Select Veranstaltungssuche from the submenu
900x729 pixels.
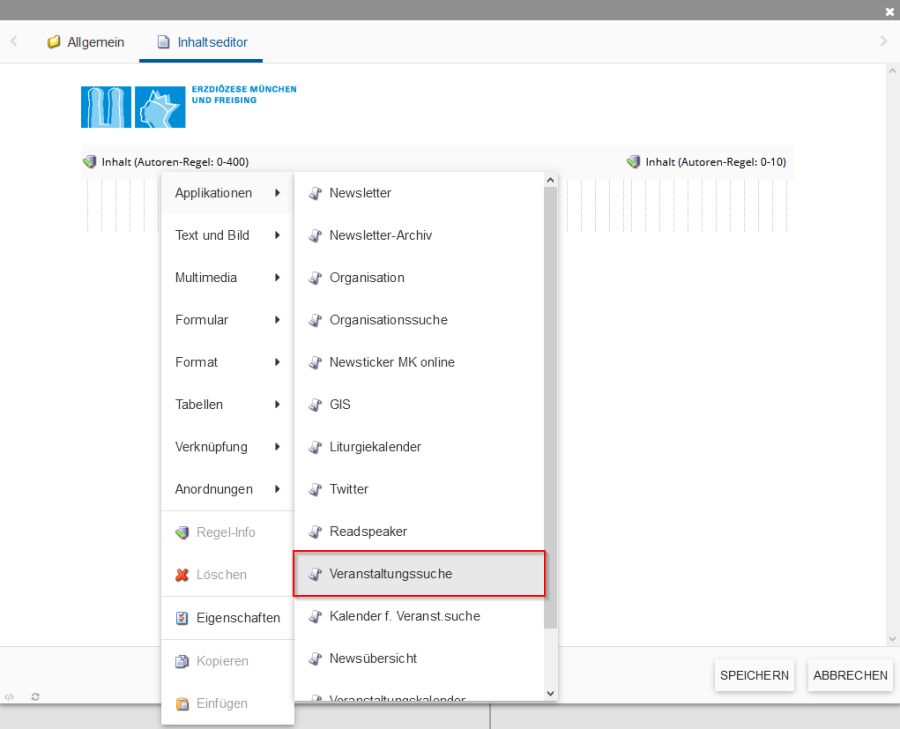[419, 574]
